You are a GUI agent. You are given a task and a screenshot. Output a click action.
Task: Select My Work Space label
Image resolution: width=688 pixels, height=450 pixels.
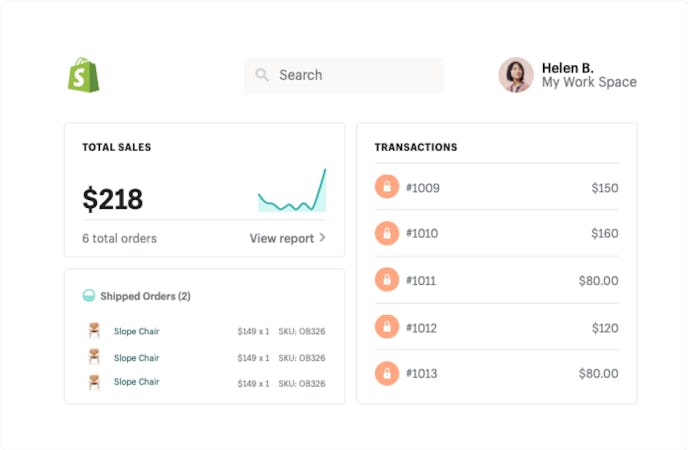coord(589,82)
